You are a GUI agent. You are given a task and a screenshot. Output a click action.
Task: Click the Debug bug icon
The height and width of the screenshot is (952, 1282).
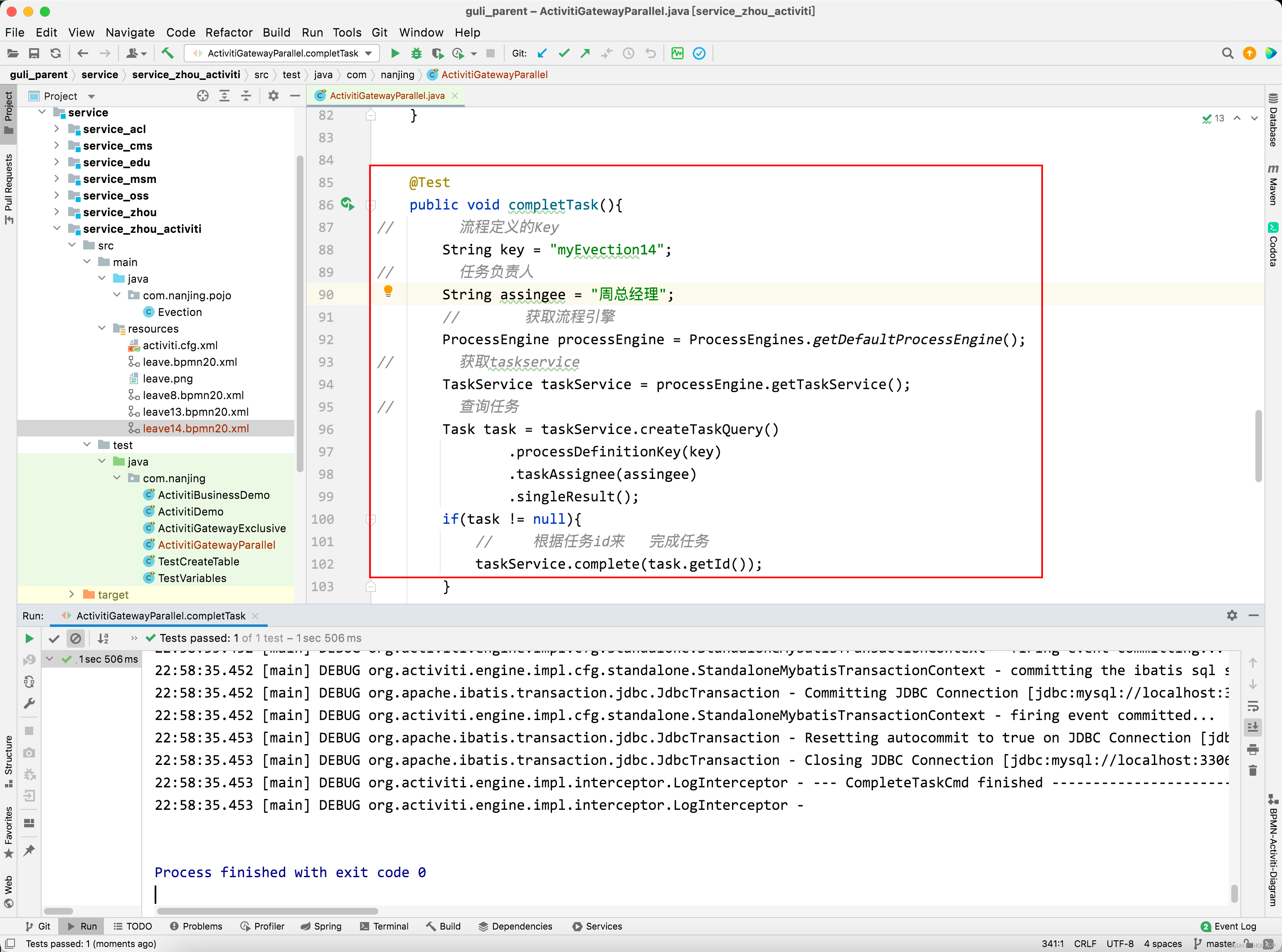(x=416, y=54)
